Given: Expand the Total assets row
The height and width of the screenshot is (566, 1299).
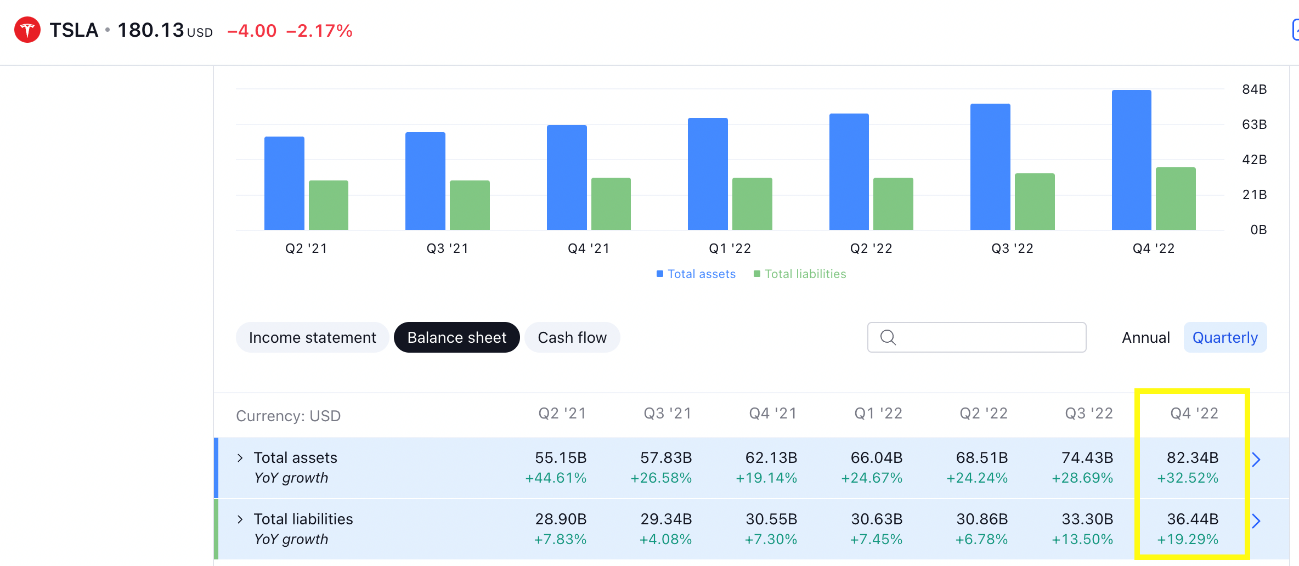Looking at the screenshot, I should [x=240, y=458].
